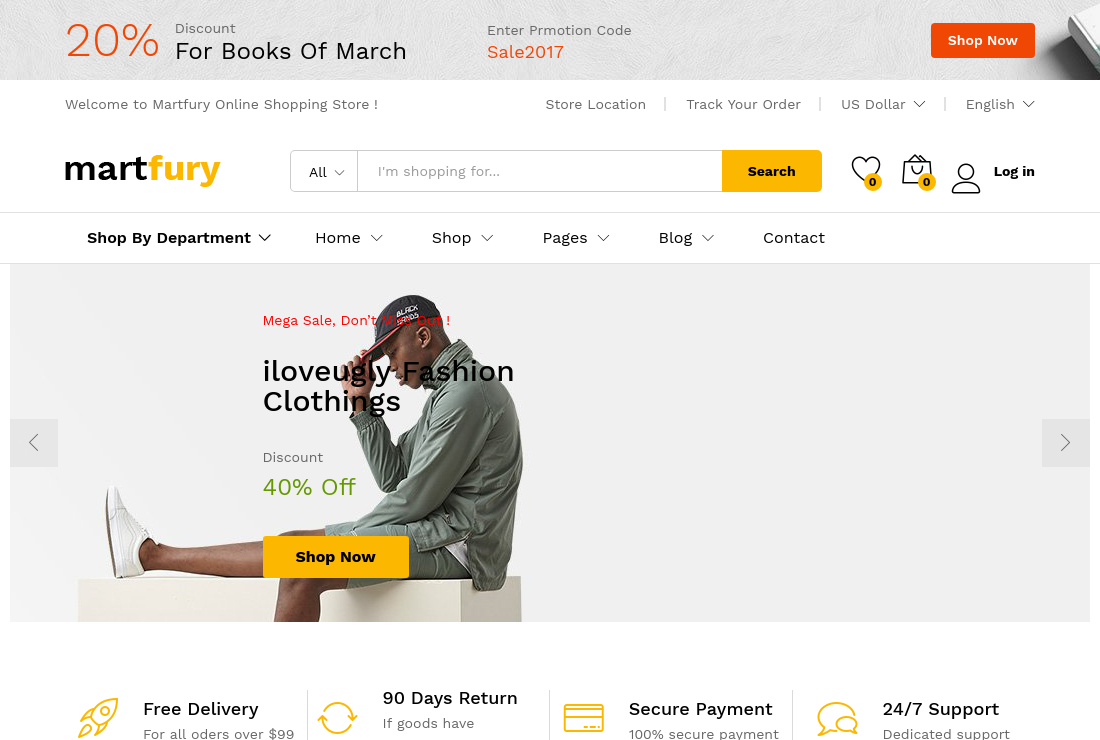Open the English language dropdown
1100x740 pixels.
pos(1000,105)
